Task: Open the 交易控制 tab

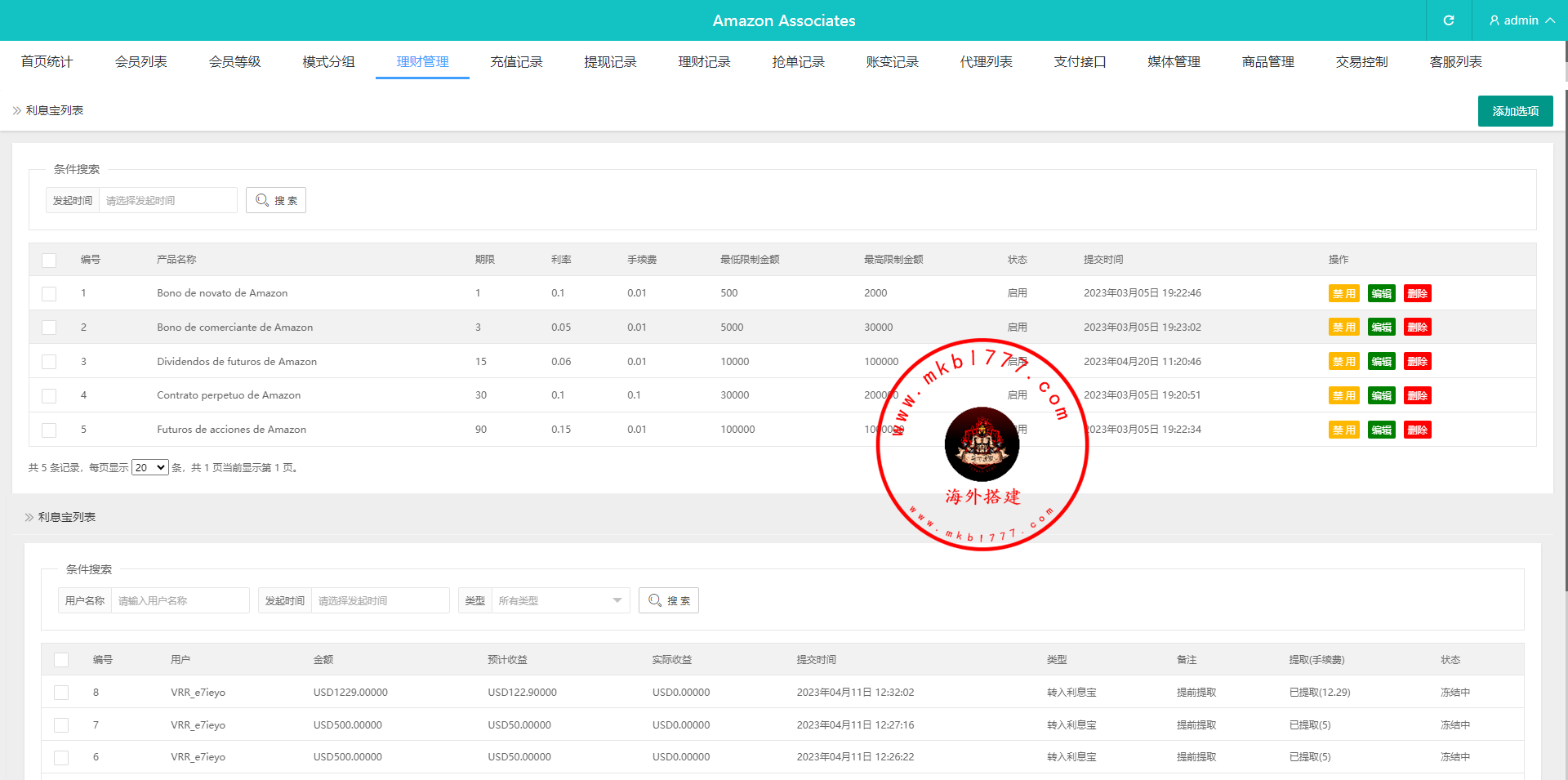Action: (x=1361, y=62)
